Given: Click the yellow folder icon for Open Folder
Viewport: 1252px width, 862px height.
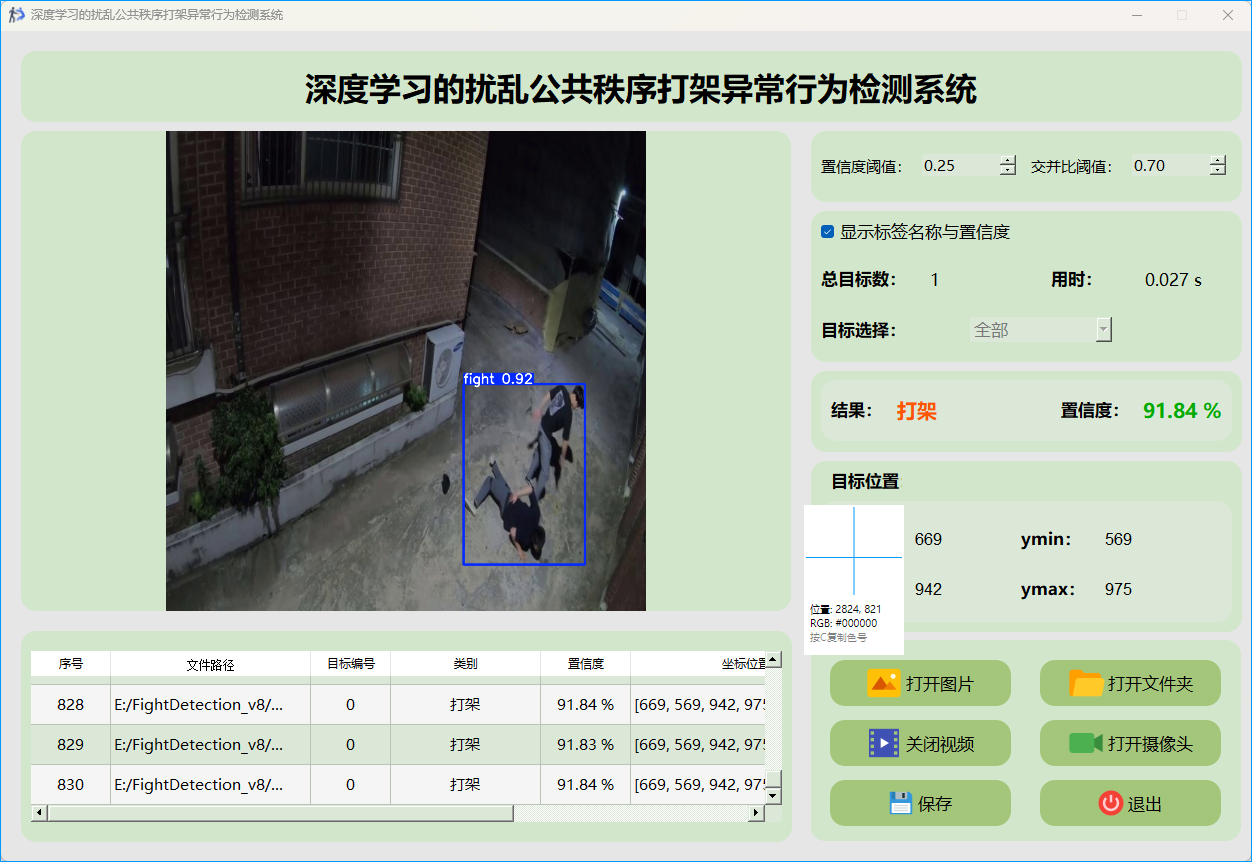Looking at the screenshot, I should tap(1086, 683).
